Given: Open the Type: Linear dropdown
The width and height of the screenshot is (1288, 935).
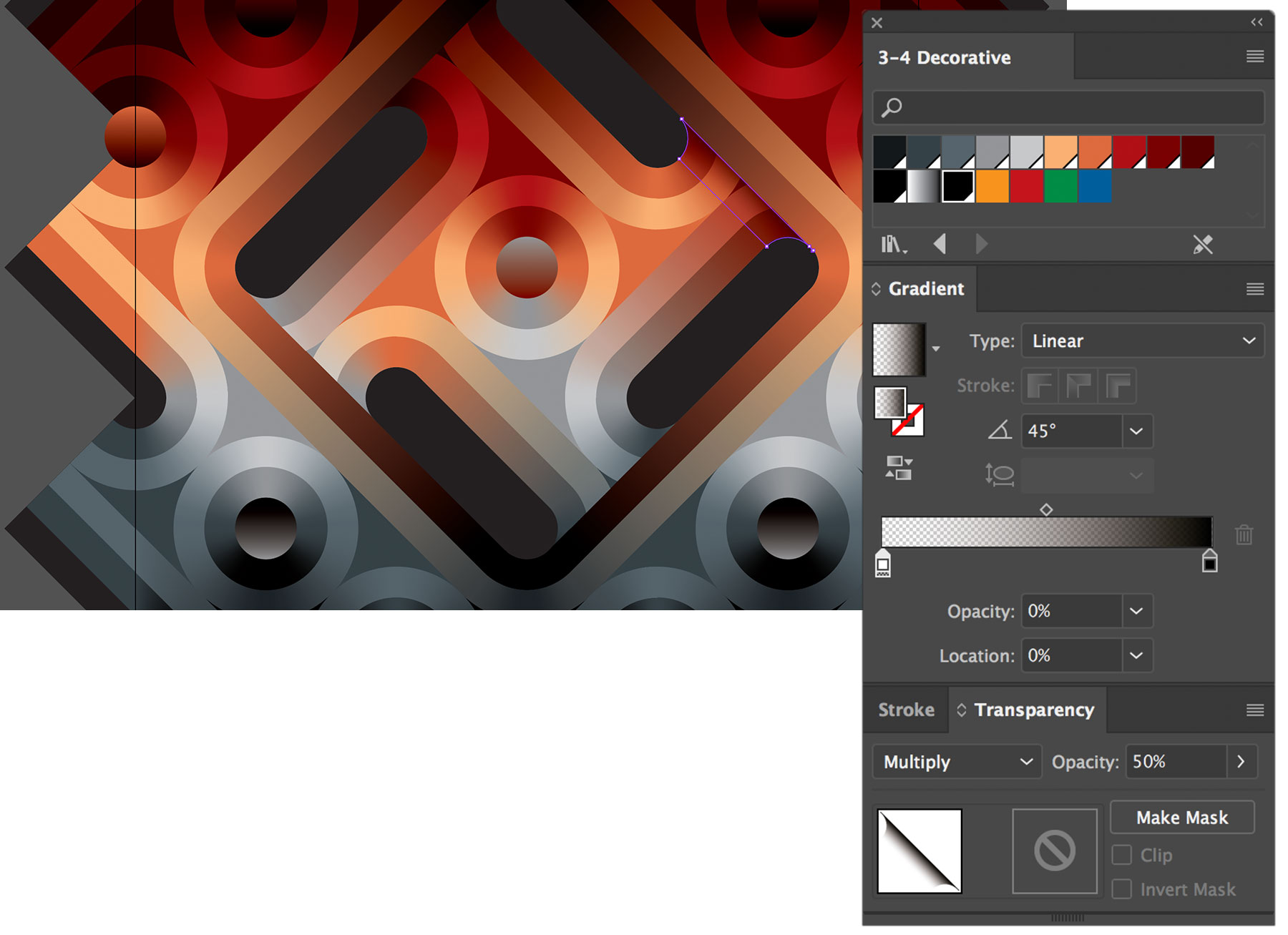Looking at the screenshot, I should click(x=1141, y=341).
